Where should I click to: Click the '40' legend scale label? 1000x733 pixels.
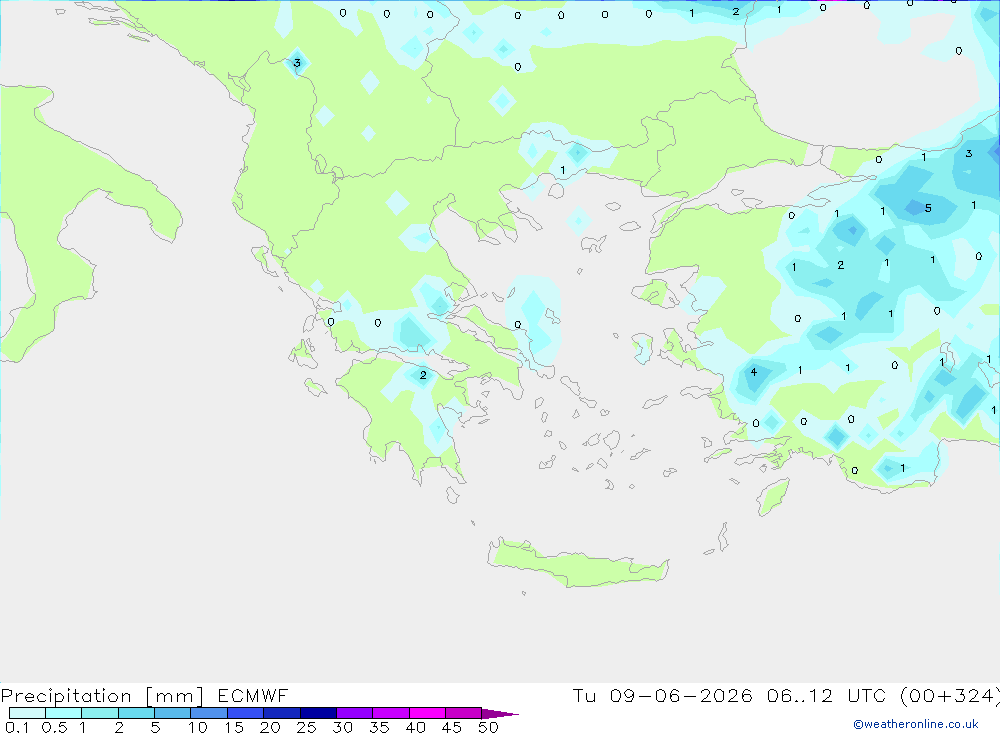click(416, 727)
